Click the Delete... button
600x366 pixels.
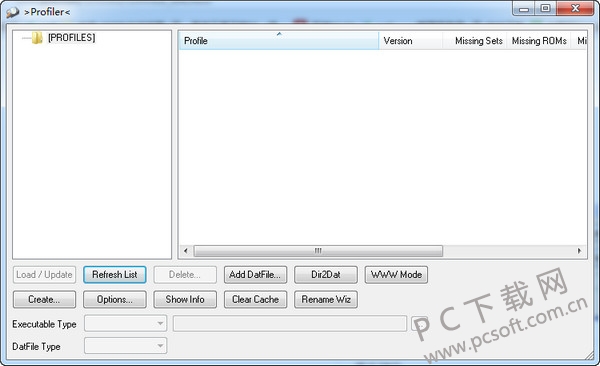(x=185, y=274)
